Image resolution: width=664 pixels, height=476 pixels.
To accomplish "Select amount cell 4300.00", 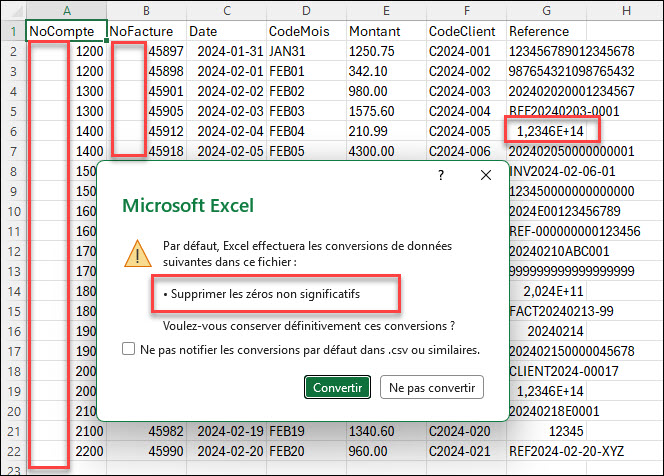I will (386, 151).
